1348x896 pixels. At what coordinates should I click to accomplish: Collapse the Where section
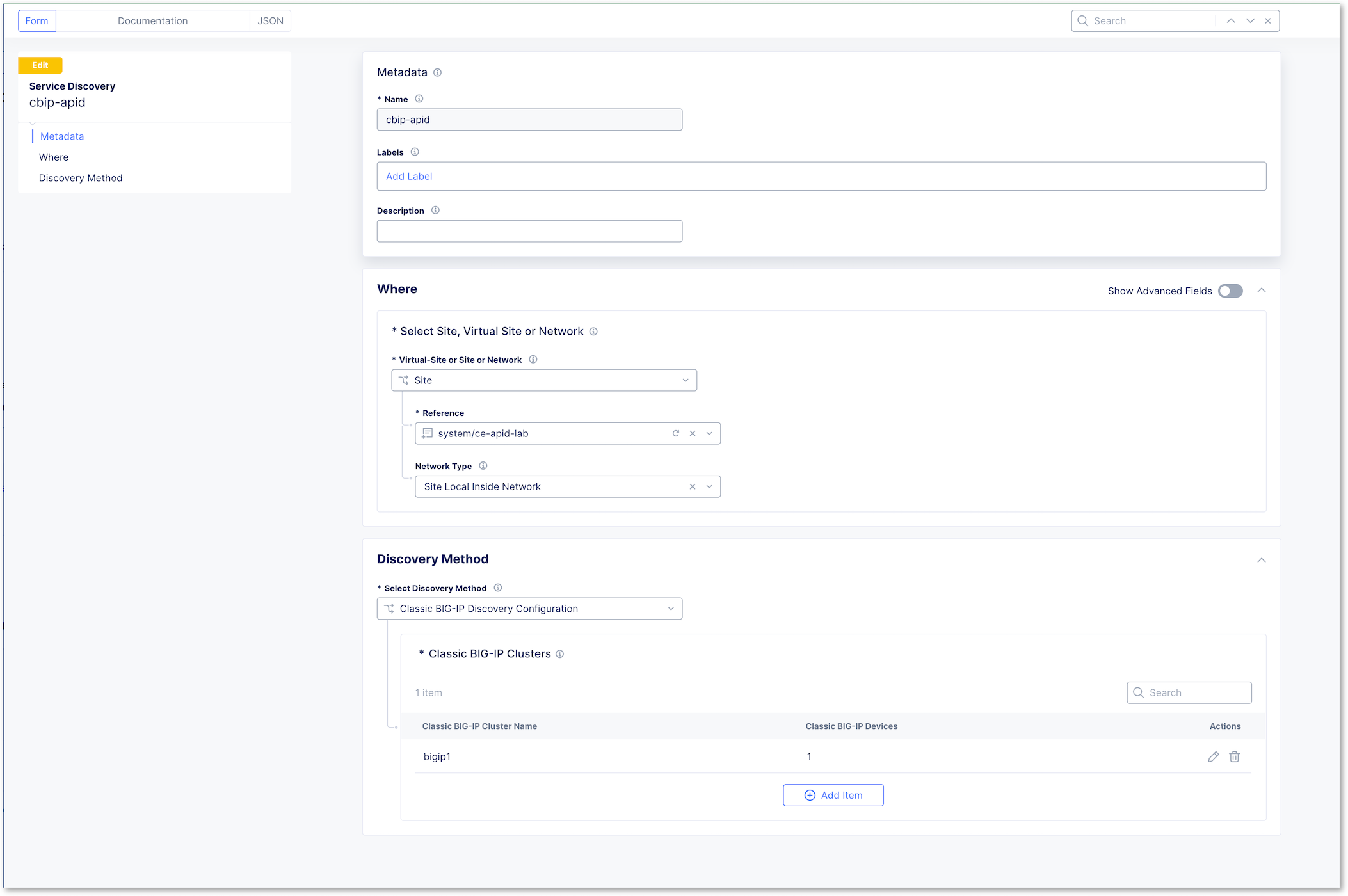coord(1262,291)
